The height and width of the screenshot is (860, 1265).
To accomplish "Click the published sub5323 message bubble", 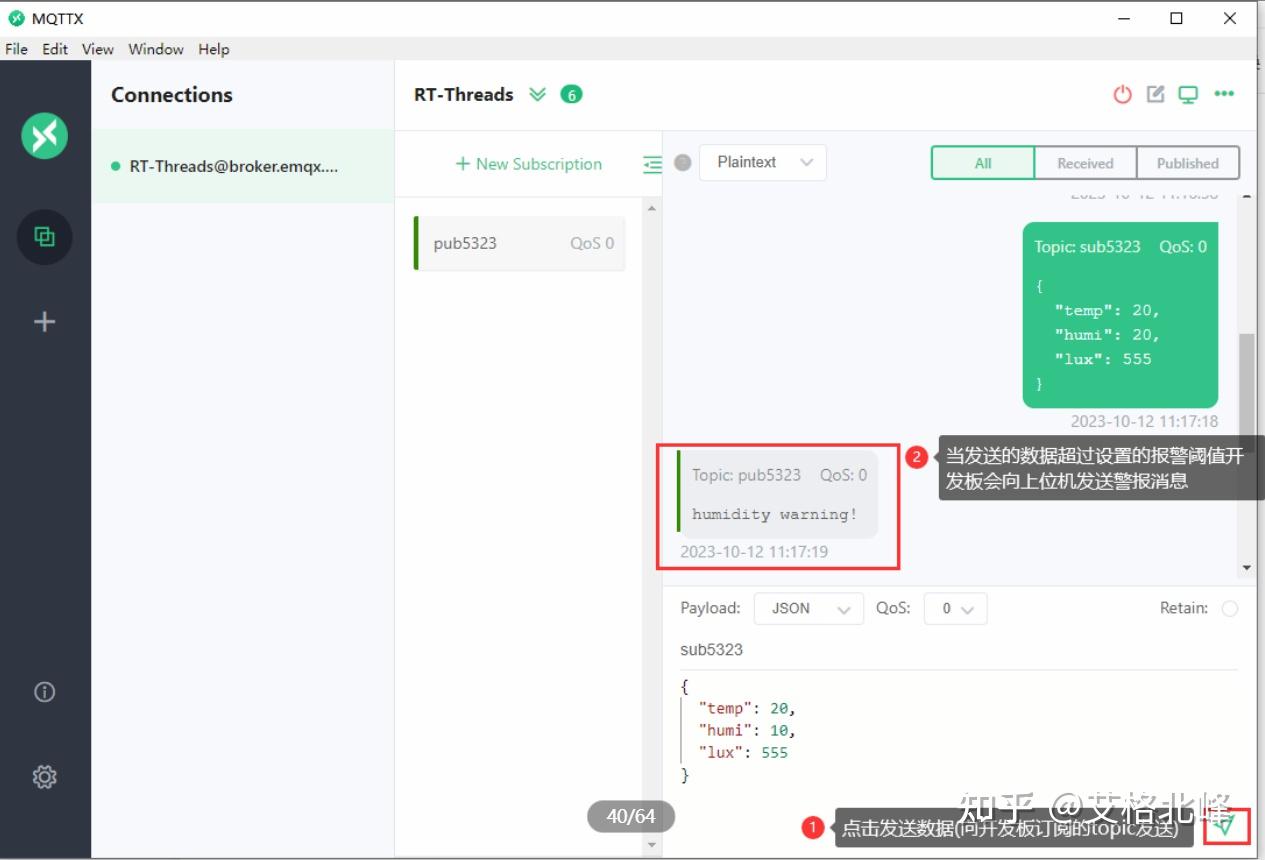I will (x=1120, y=315).
